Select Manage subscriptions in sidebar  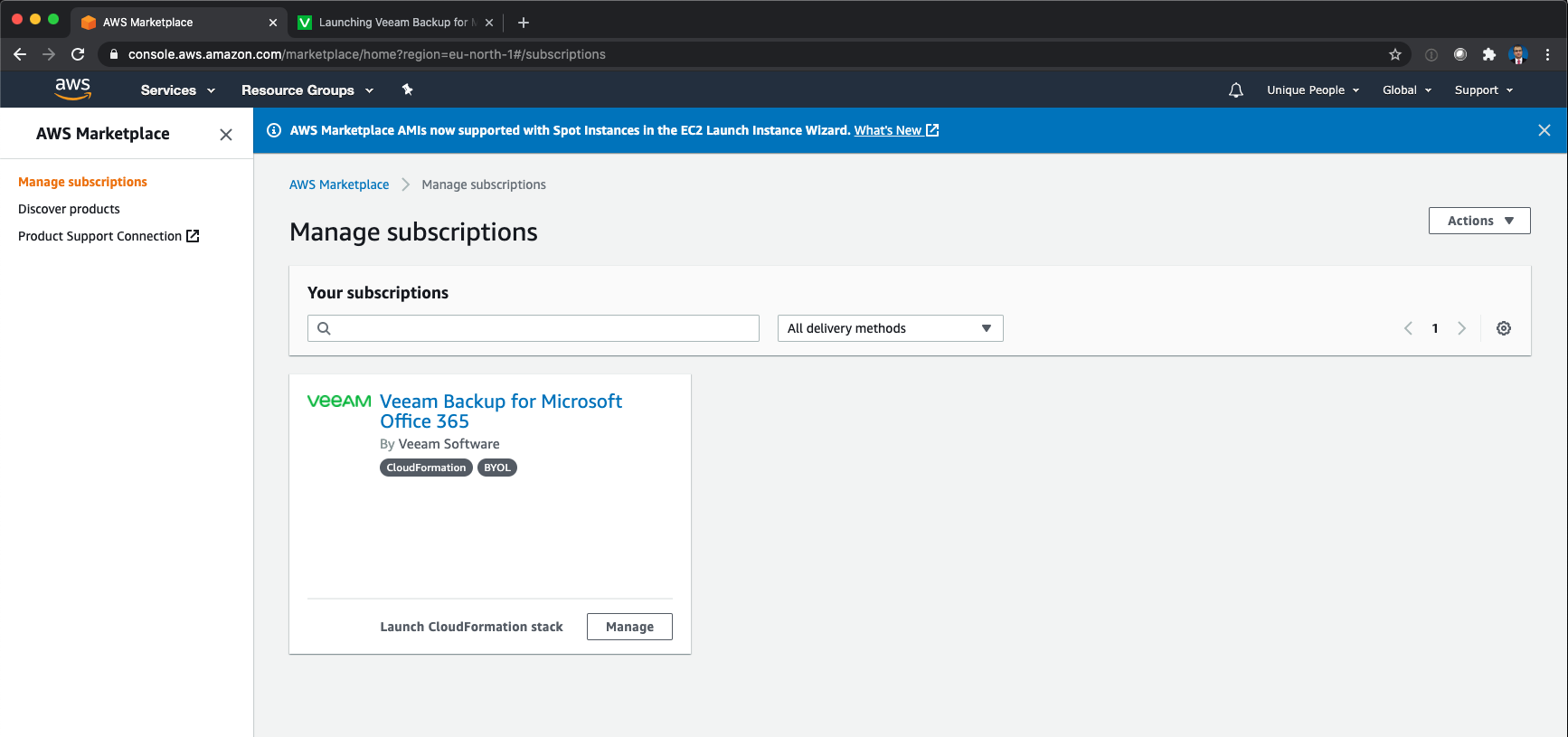pos(82,182)
